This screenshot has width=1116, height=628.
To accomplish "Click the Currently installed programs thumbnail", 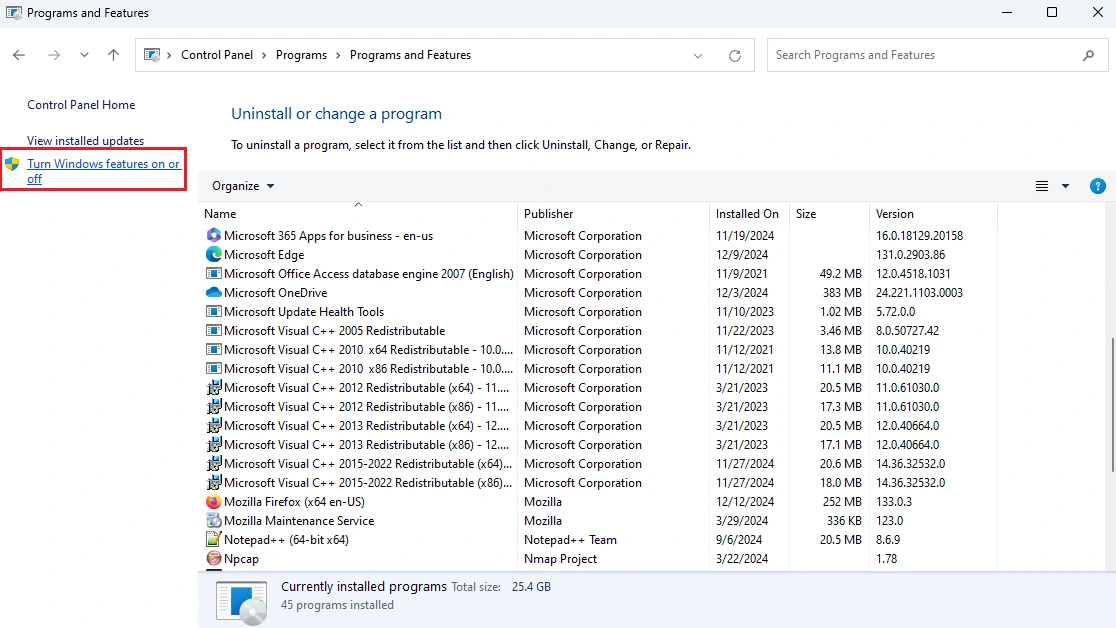I will click(242, 602).
